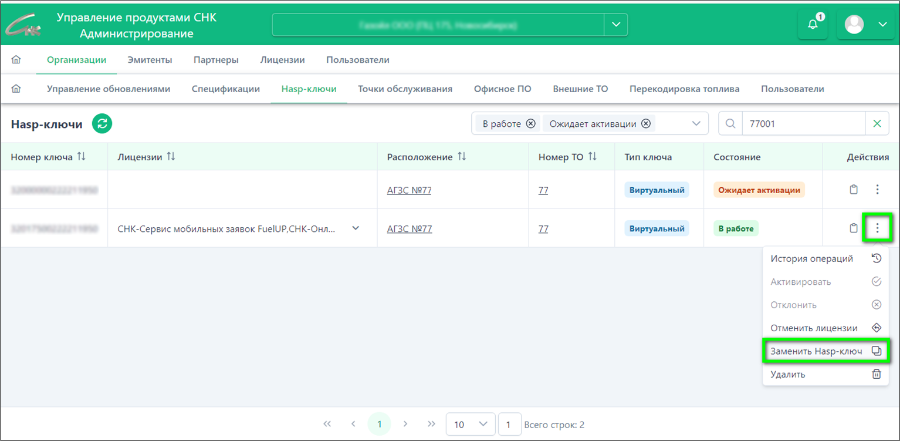Click the green refresh Hasp-ключи icon

click(x=102, y=124)
